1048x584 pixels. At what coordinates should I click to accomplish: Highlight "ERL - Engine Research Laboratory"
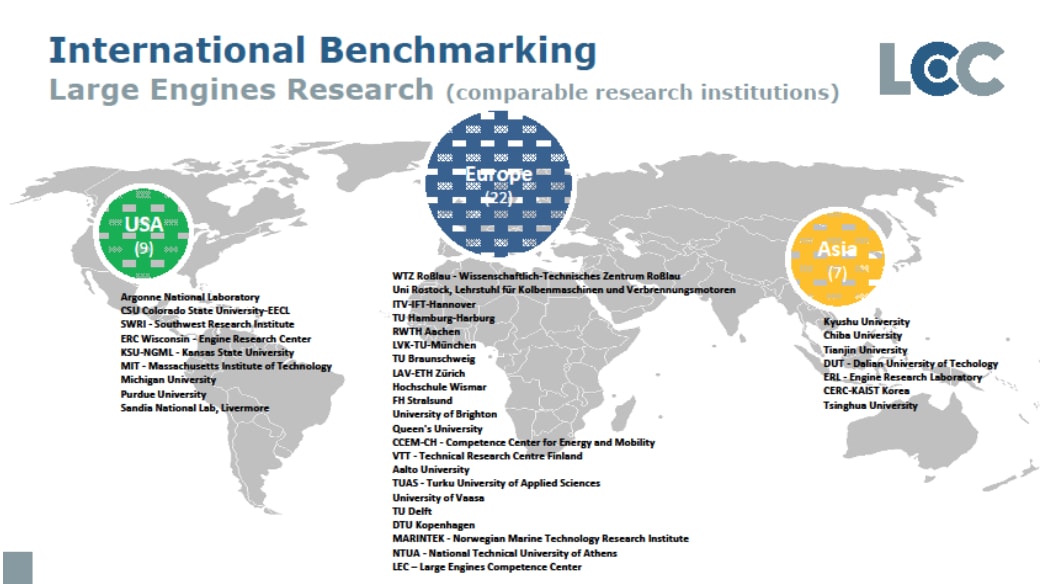click(x=902, y=378)
